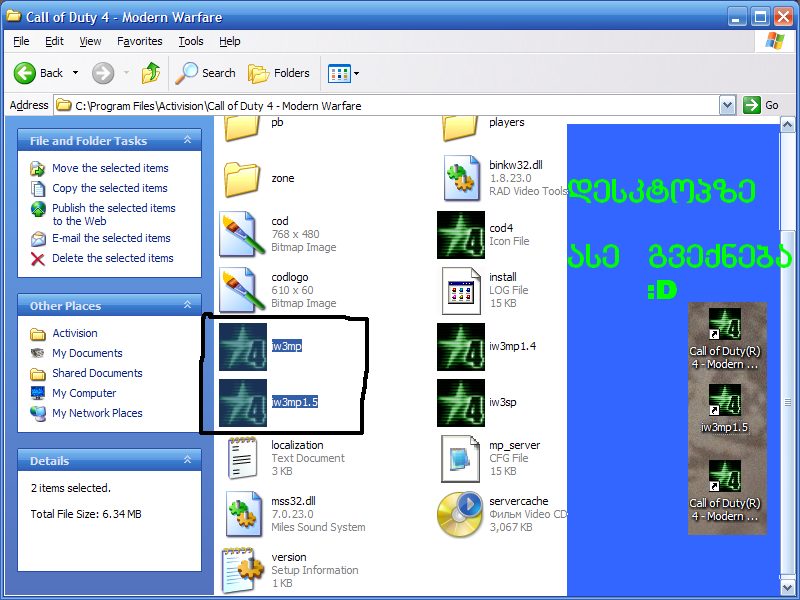Collapse the Details panel
The image size is (800, 600).
pos(187,460)
